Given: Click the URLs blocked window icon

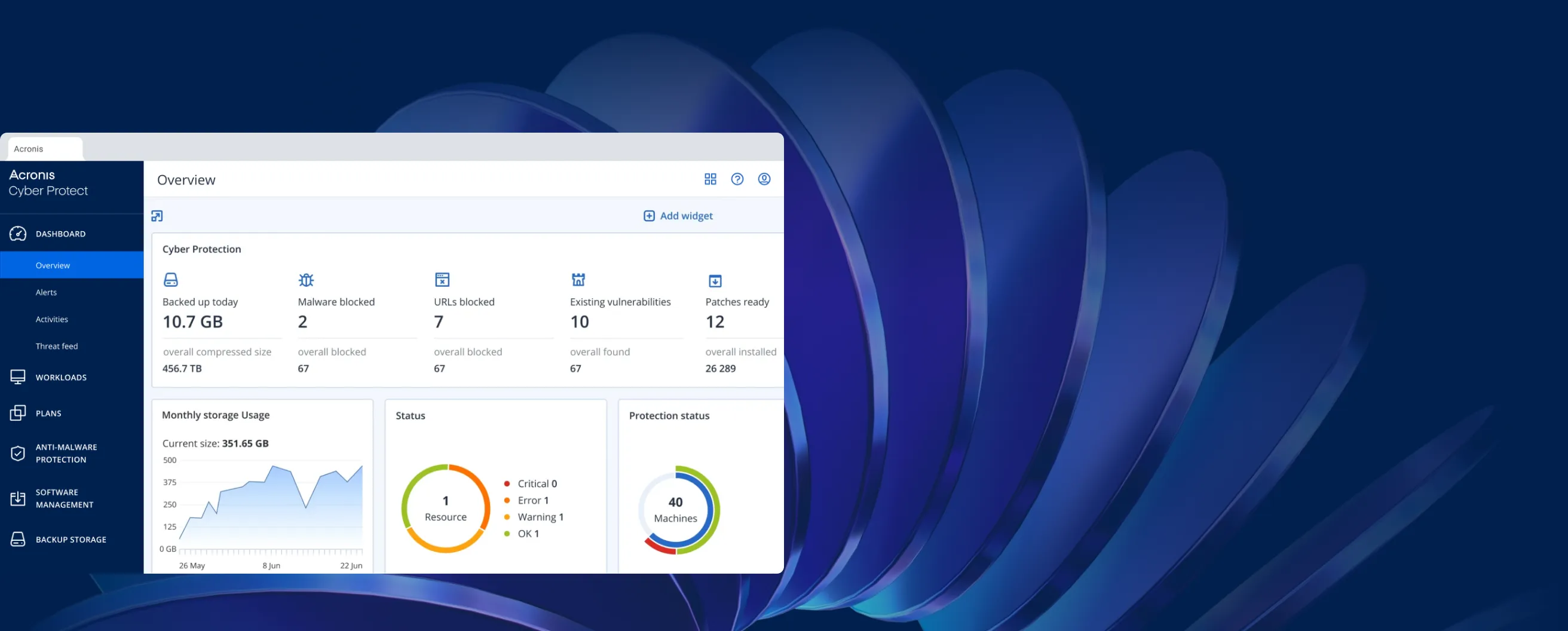Looking at the screenshot, I should (442, 280).
